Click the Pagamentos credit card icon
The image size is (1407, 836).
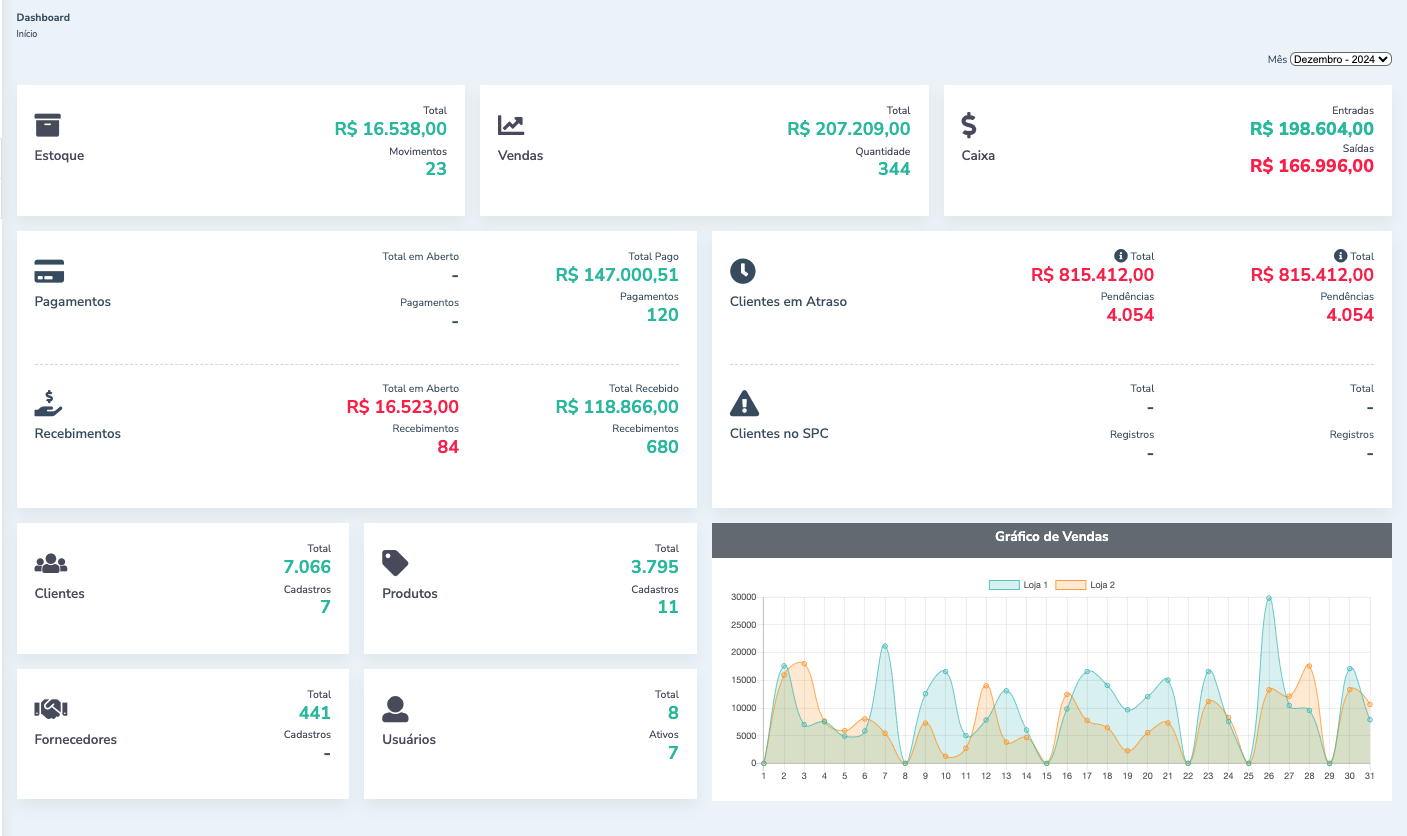click(x=49, y=271)
